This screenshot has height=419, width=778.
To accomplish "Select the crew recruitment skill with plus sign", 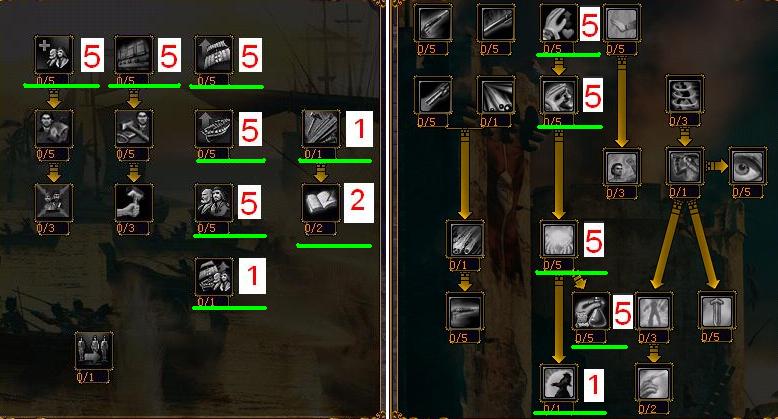I will click(x=54, y=54).
